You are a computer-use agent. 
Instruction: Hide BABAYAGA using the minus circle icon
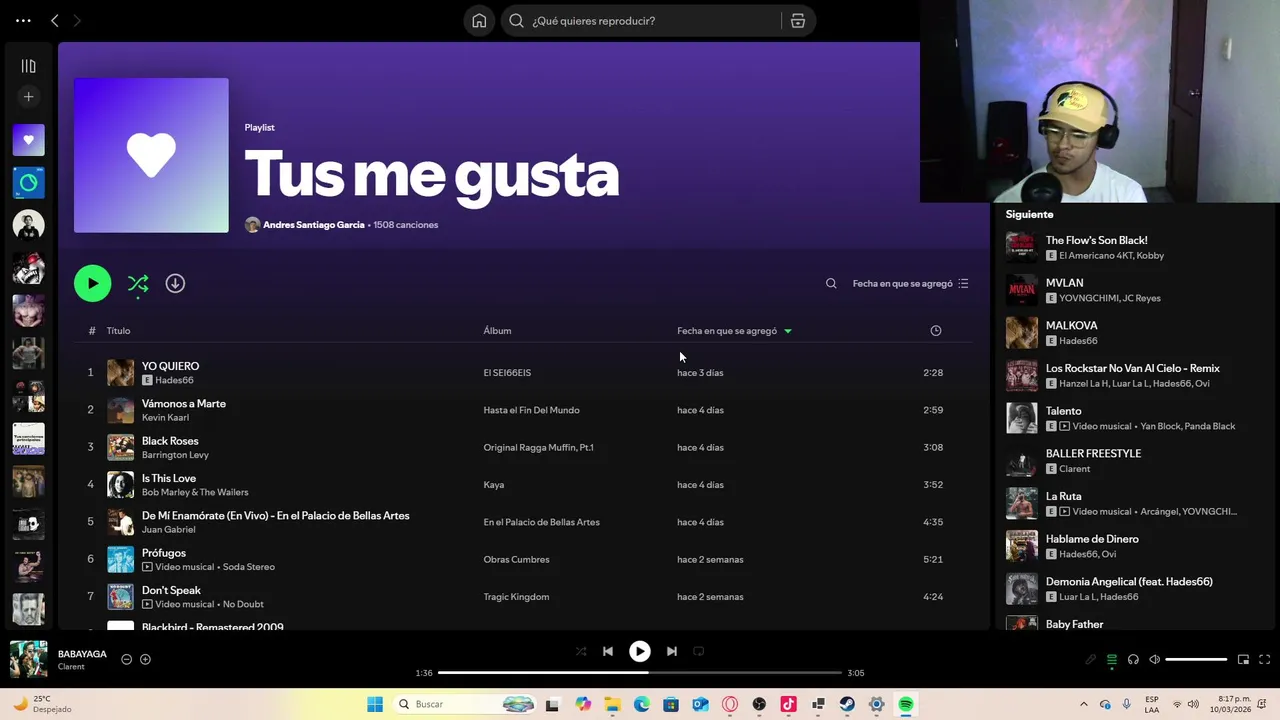click(x=126, y=659)
